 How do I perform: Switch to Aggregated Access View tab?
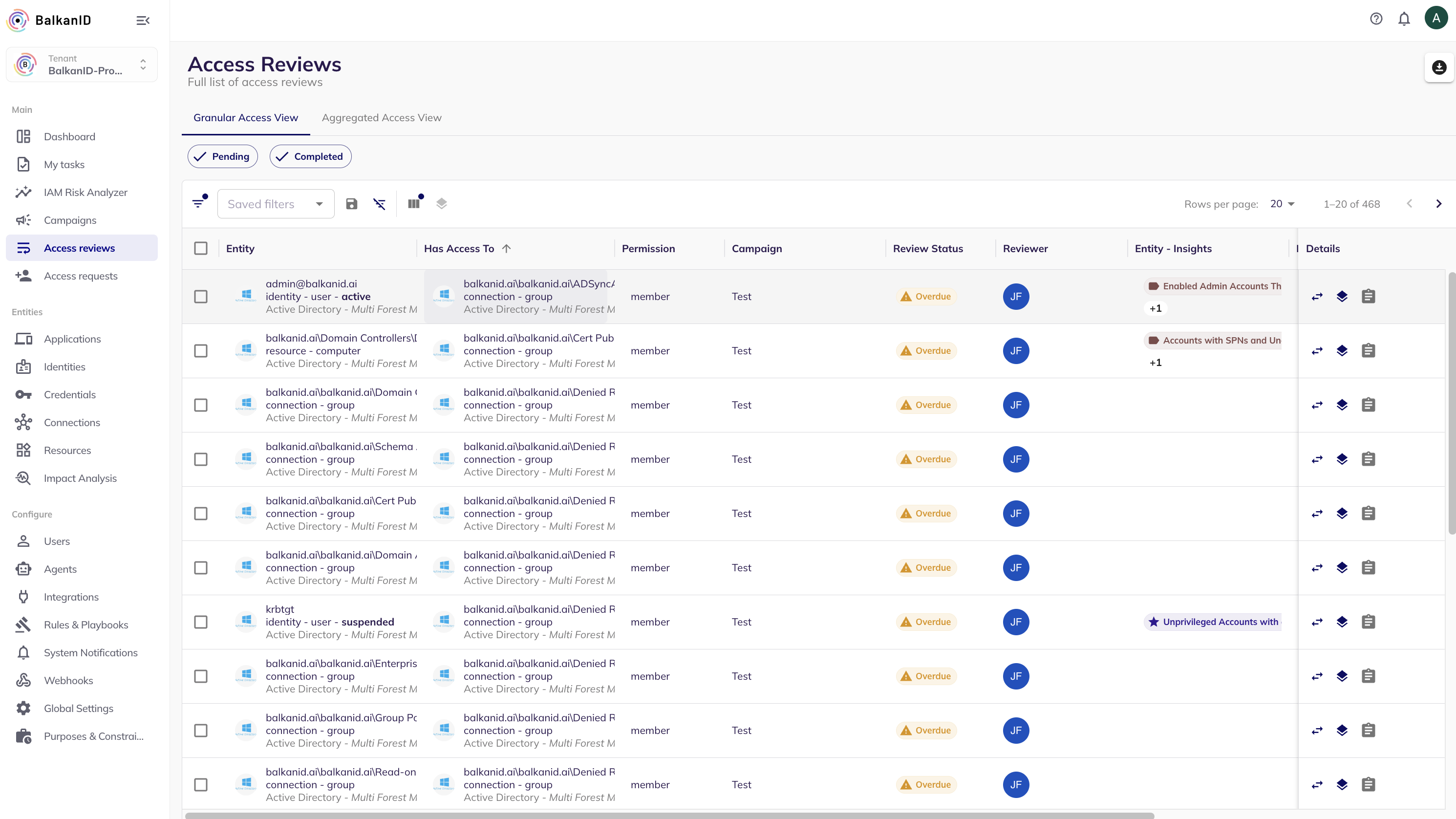[382, 118]
